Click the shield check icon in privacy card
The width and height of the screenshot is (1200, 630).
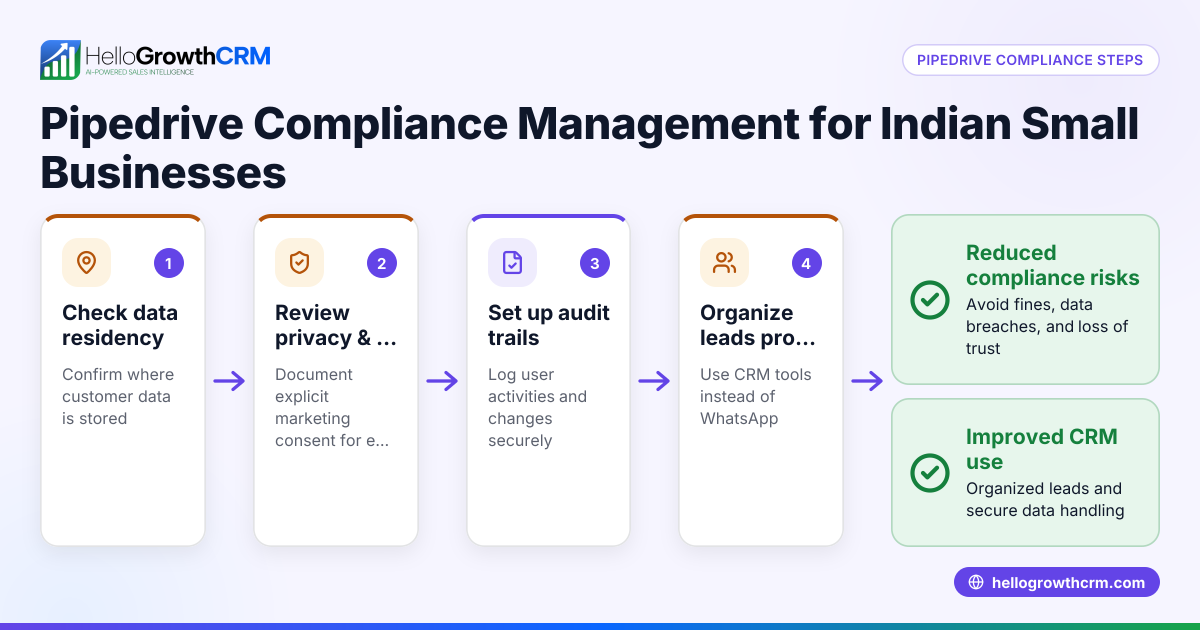[299, 263]
